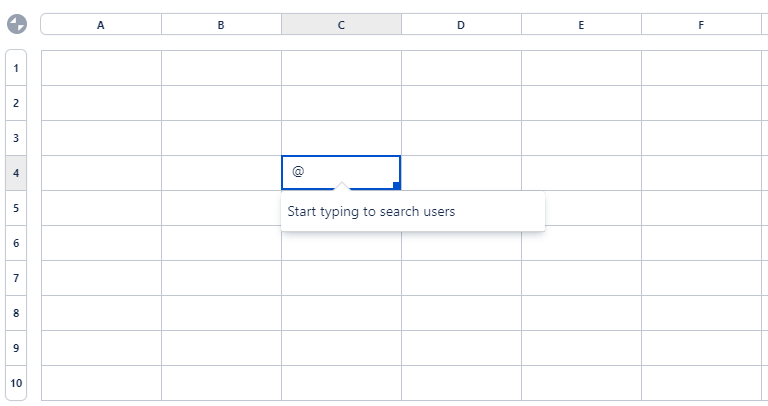Click the active cell containing @
768x406 pixels.
point(341,172)
